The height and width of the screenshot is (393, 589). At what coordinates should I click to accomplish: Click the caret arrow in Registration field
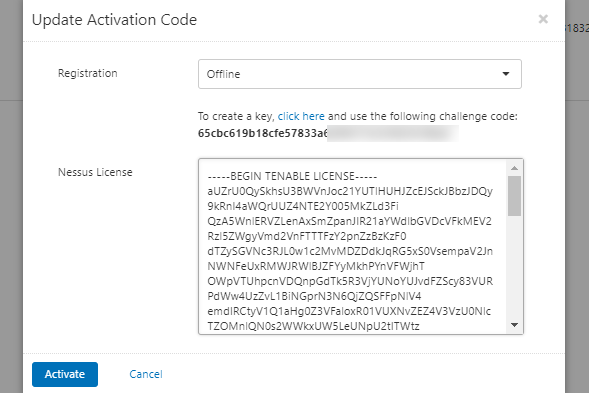[x=506, y=74]
